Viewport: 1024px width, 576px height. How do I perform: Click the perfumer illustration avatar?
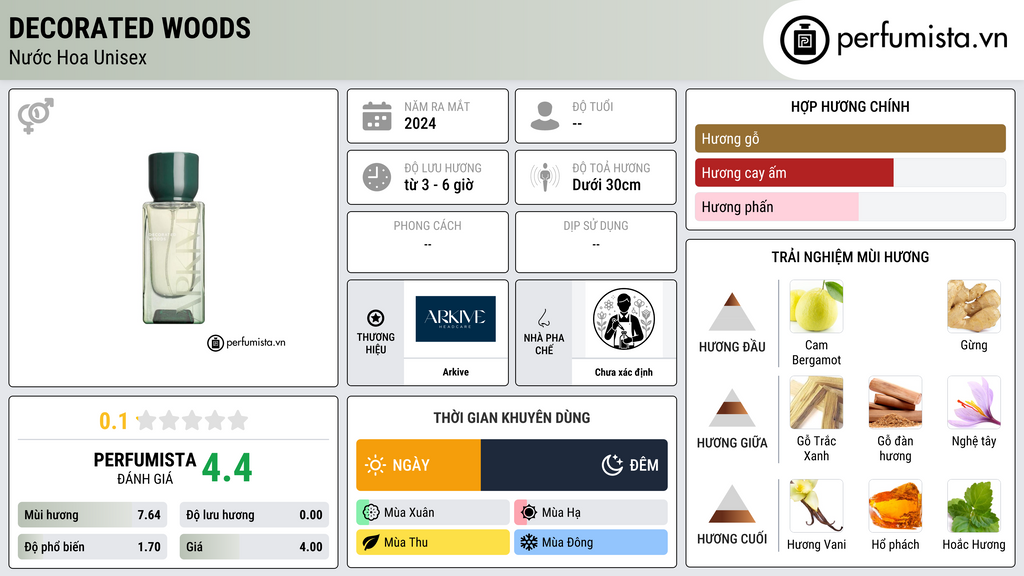624,319
